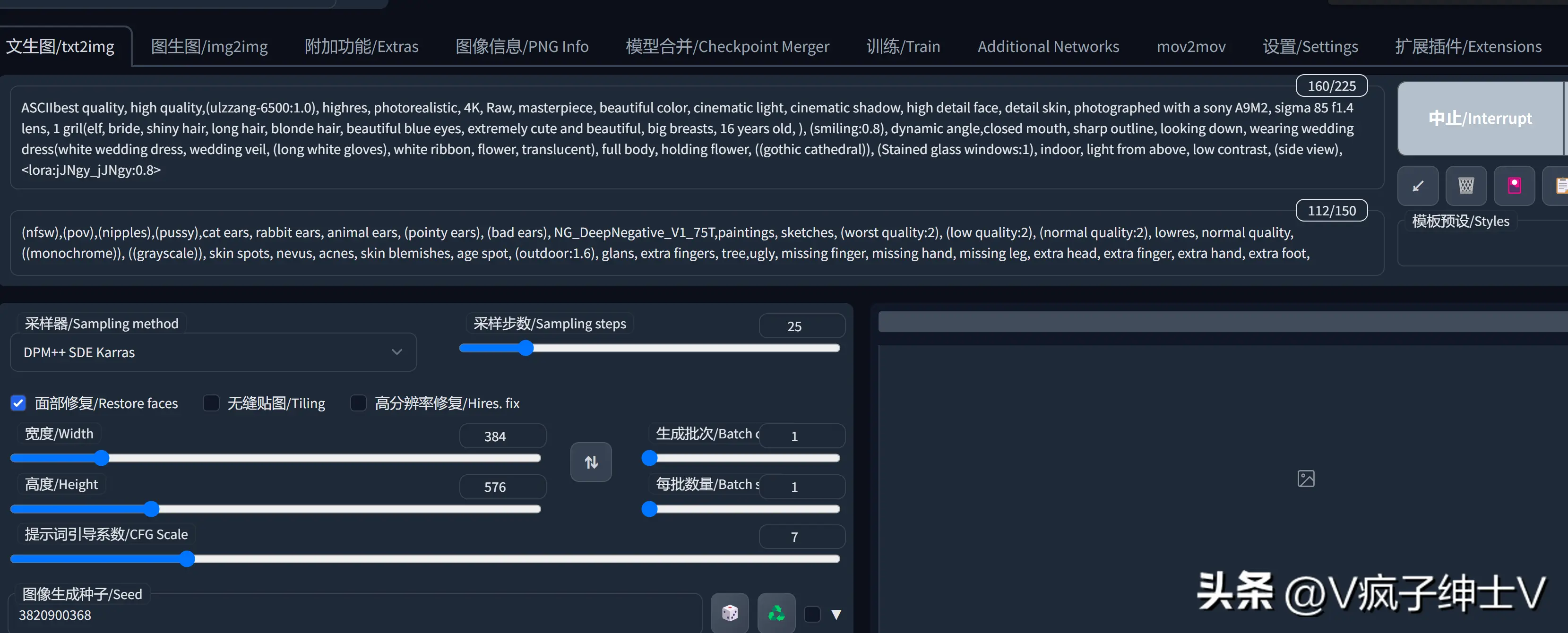This screenshot has height=633, width=1568.
Task: Open the Sampling method dropdown
Action: (x=213, y=352)
